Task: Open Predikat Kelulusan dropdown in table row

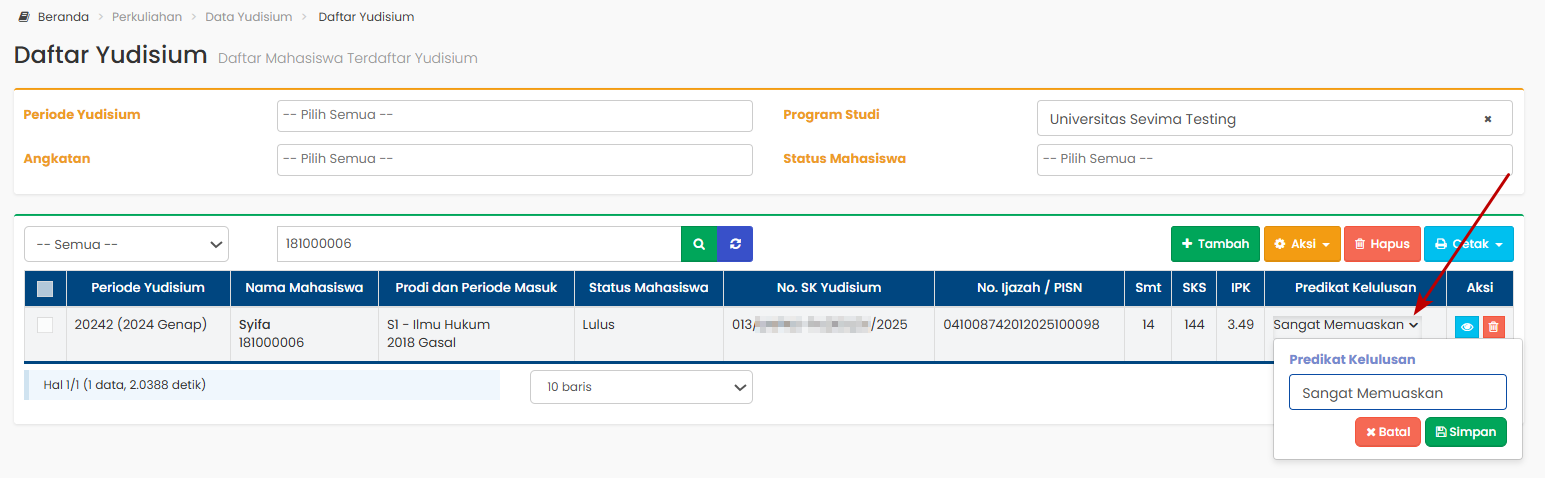Action: pos(1346,325)
